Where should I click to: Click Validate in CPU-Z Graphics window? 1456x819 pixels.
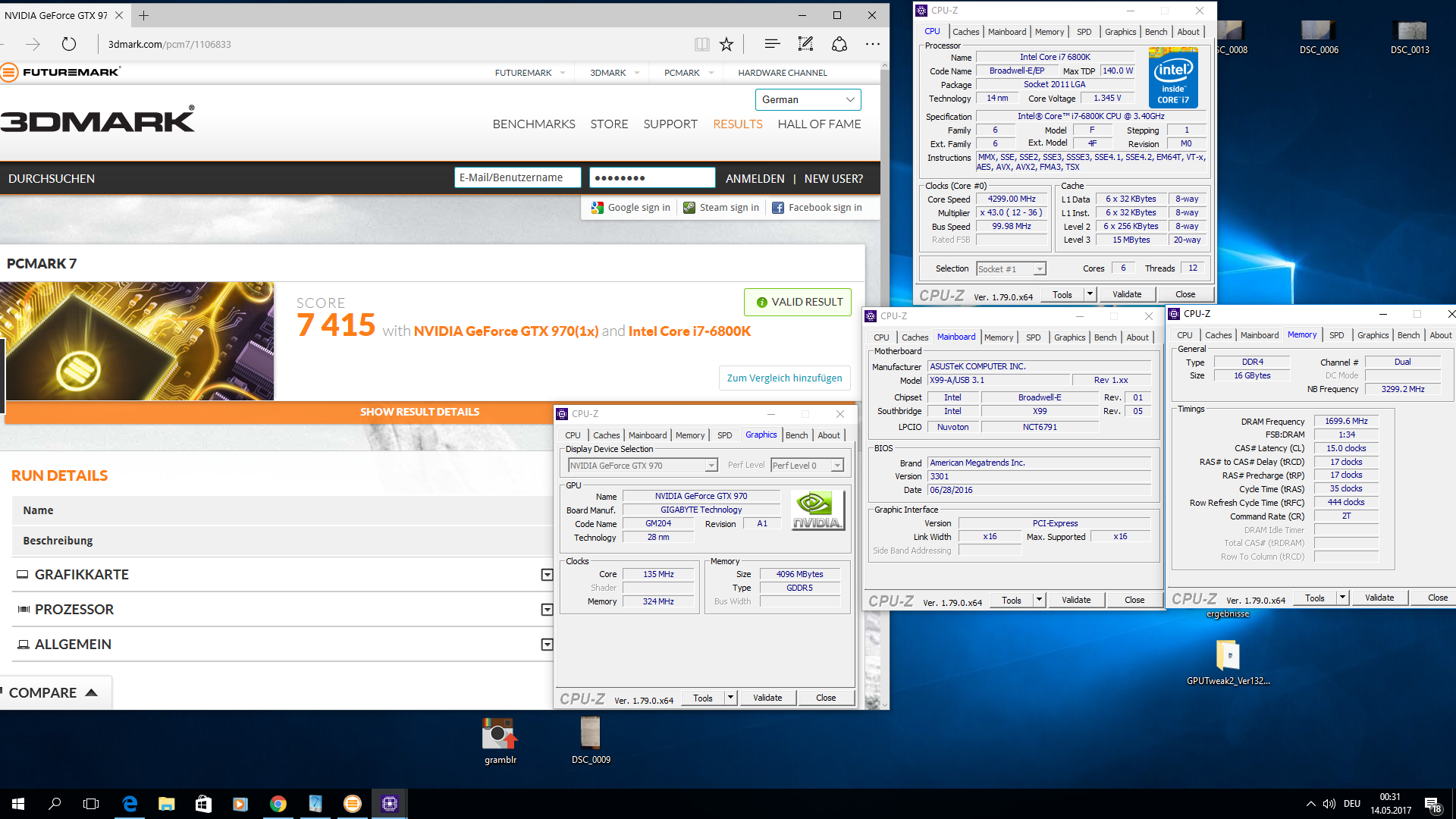pyautogui.click(x=767, y=698)
